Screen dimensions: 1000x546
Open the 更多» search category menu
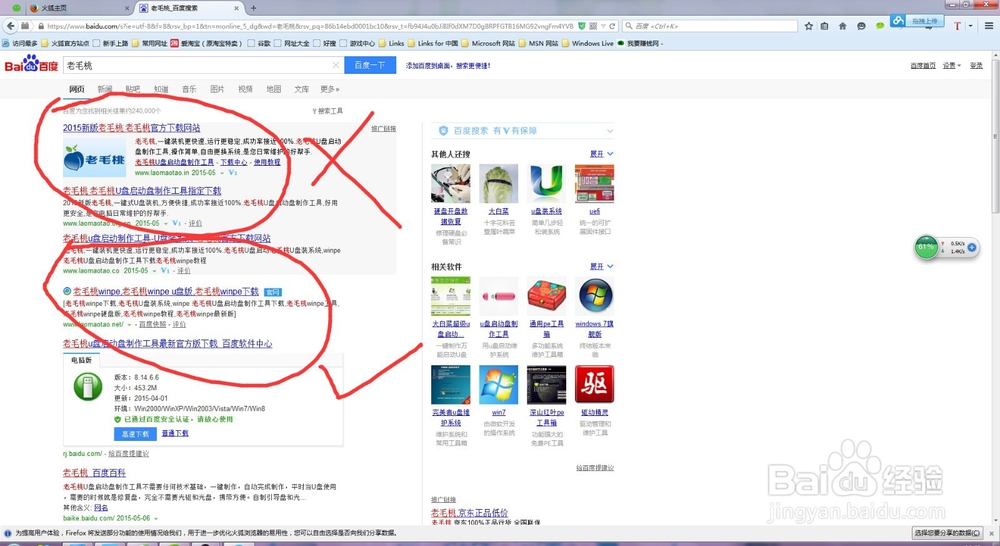tap(330, 89)
